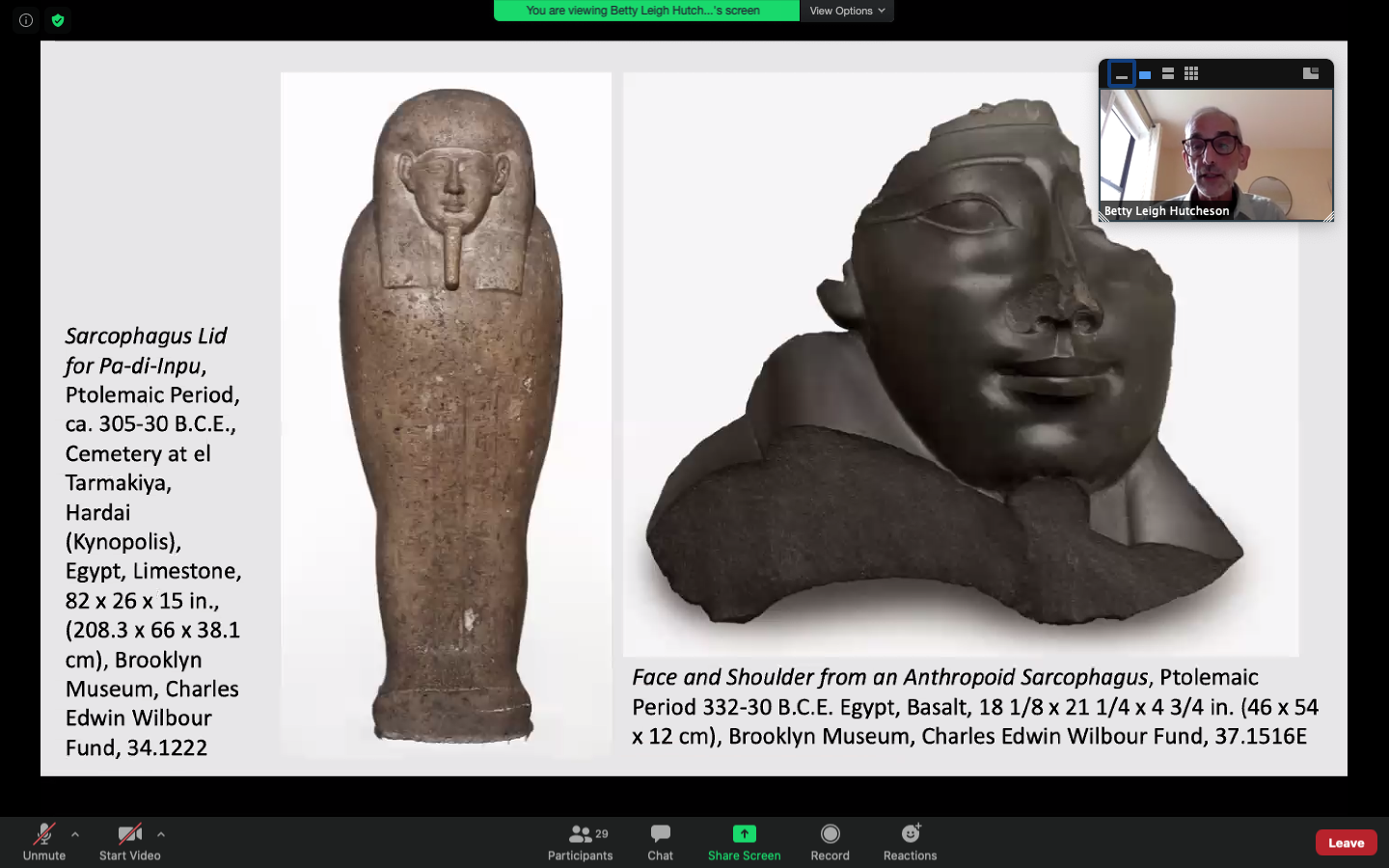Select the side-by-side strip video layout

click(1168, 73)
